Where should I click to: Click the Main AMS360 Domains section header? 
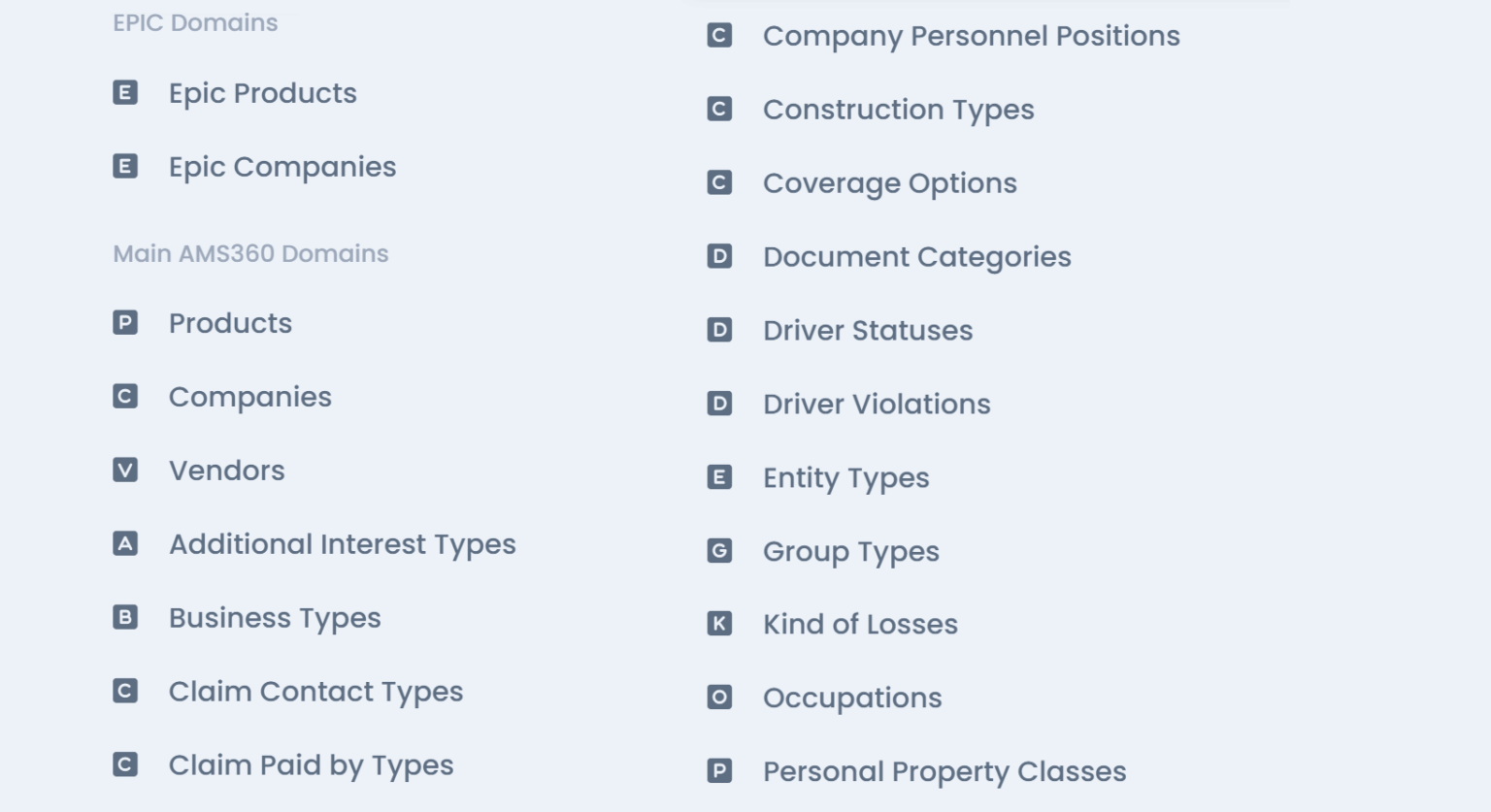point(249,253)
